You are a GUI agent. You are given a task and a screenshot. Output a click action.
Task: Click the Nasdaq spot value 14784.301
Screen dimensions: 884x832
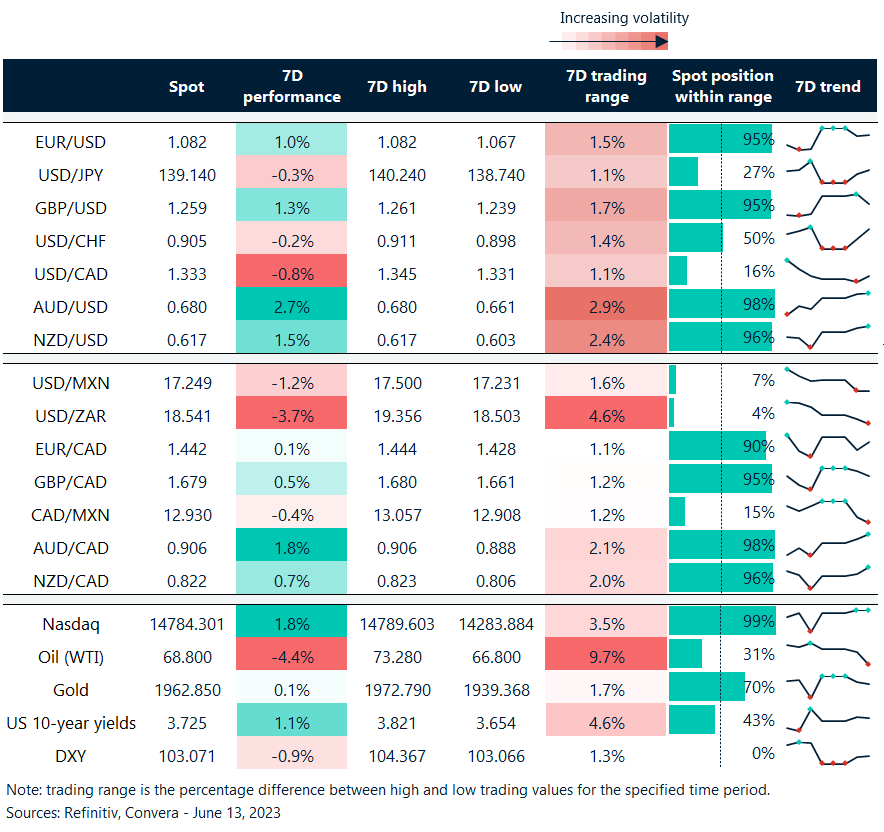coord(187,624)
